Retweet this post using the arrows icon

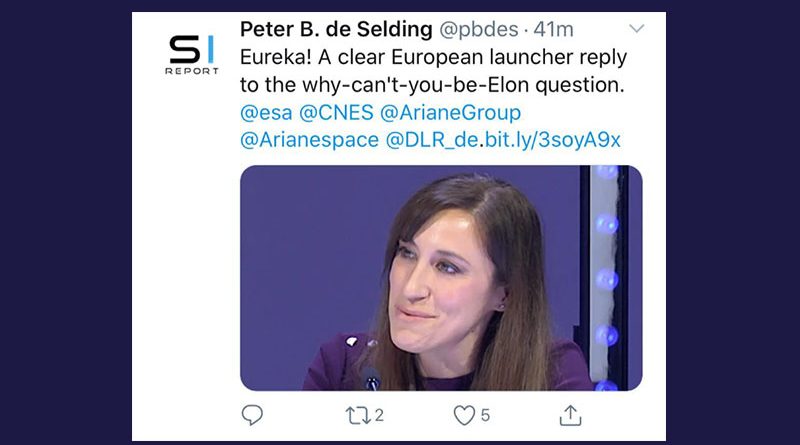pos(357,414)
